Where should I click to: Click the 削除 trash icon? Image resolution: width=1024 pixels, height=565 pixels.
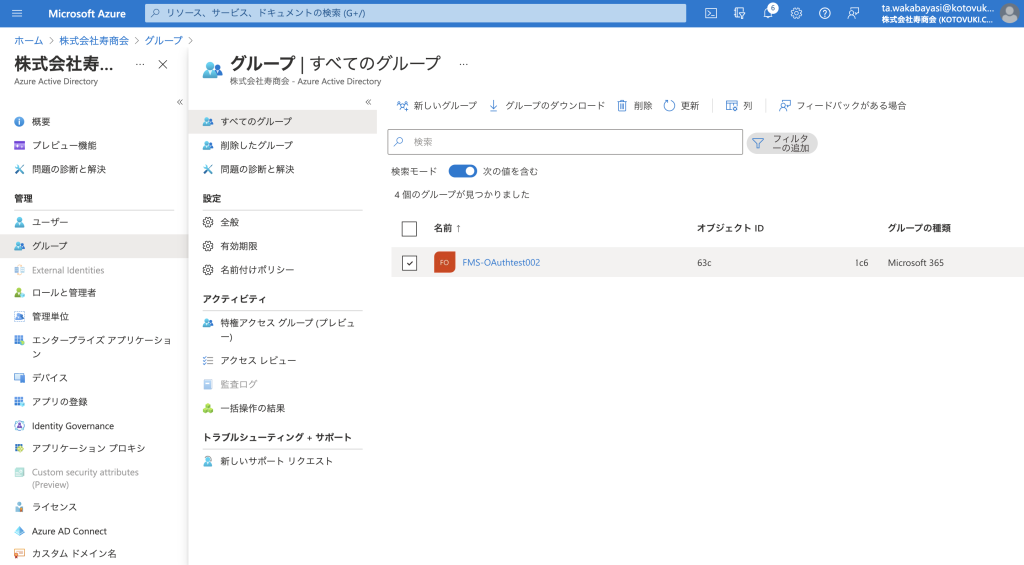[x=622, y=105]
